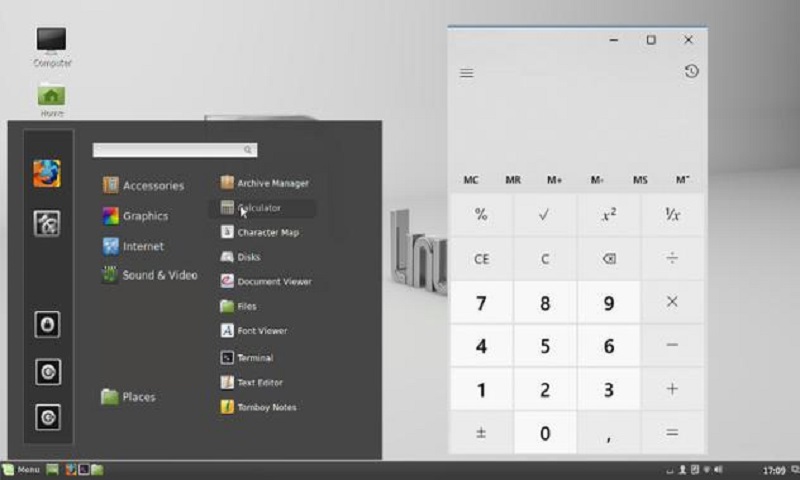Click the divide key
The image size is (800, 480).
pos(672,259)
